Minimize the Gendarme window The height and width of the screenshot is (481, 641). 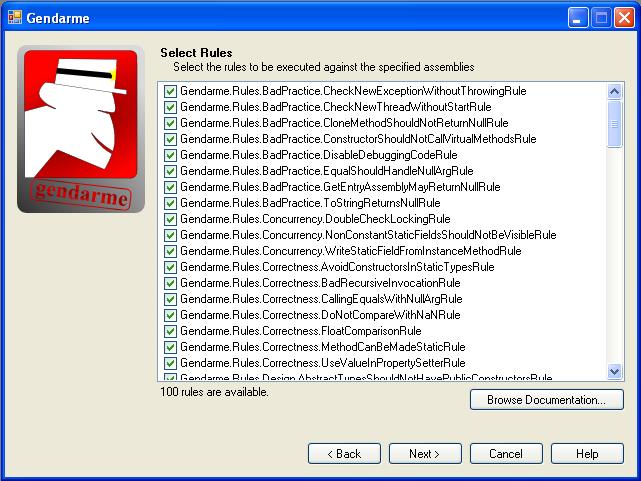pos(578,18)
